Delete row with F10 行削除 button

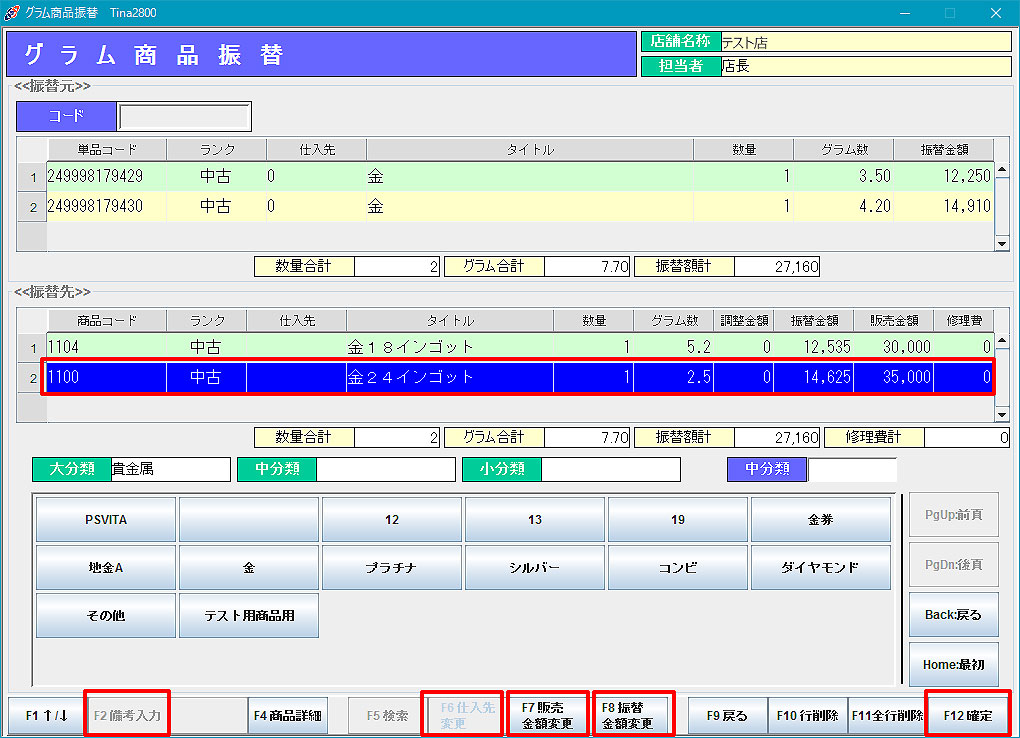pos(807,716)
